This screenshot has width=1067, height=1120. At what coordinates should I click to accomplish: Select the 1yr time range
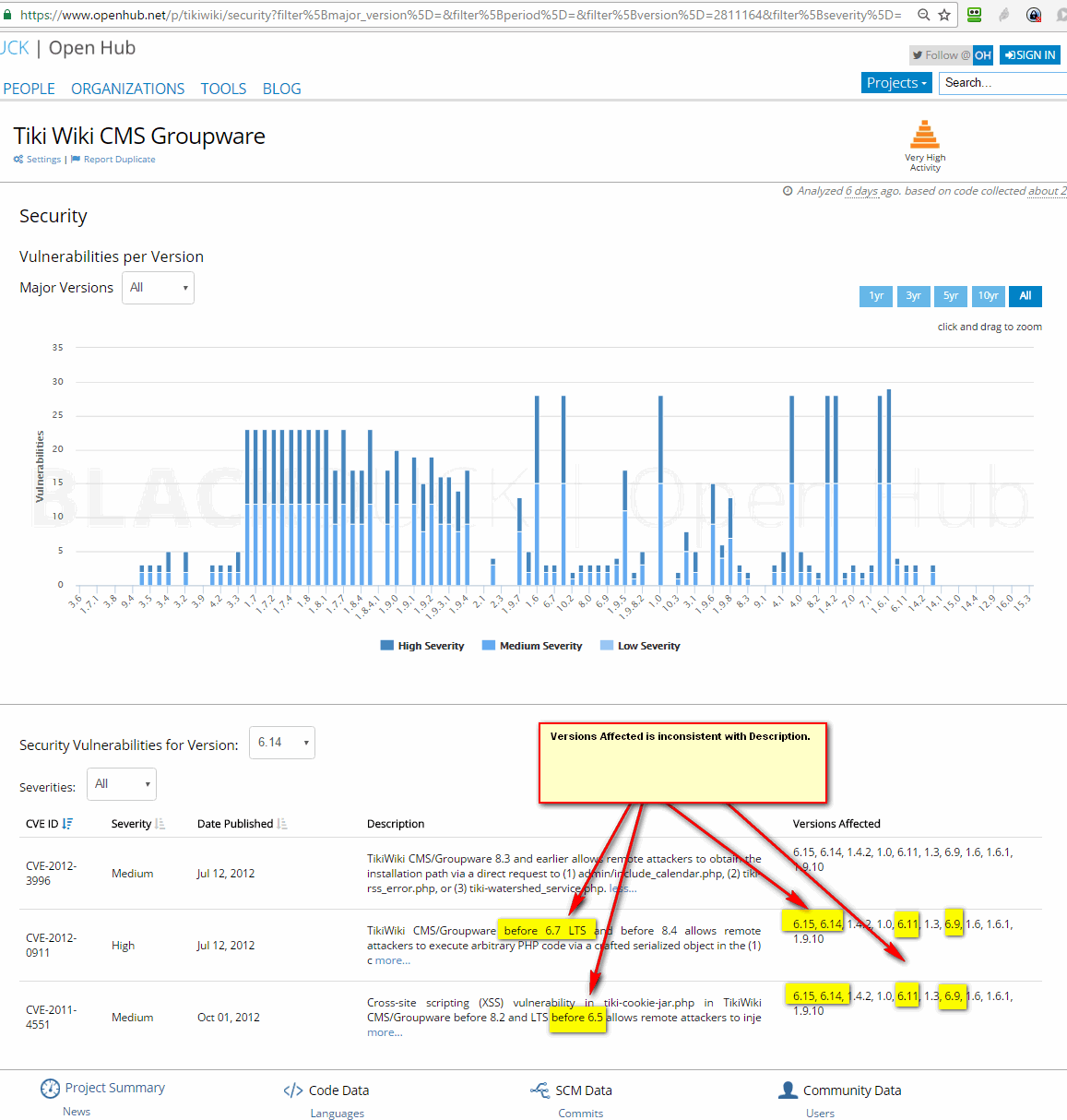(x=876, y=296)
